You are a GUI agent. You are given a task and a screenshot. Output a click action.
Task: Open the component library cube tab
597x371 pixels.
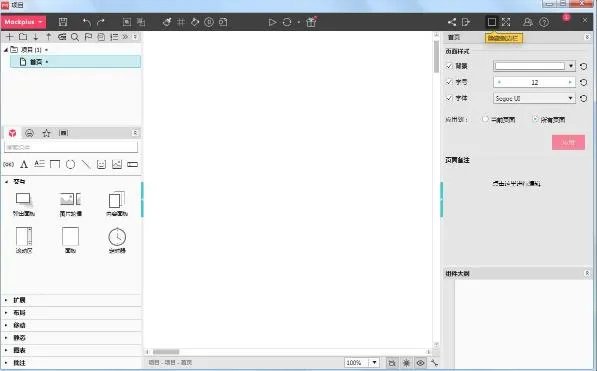(x=13, y=133)
